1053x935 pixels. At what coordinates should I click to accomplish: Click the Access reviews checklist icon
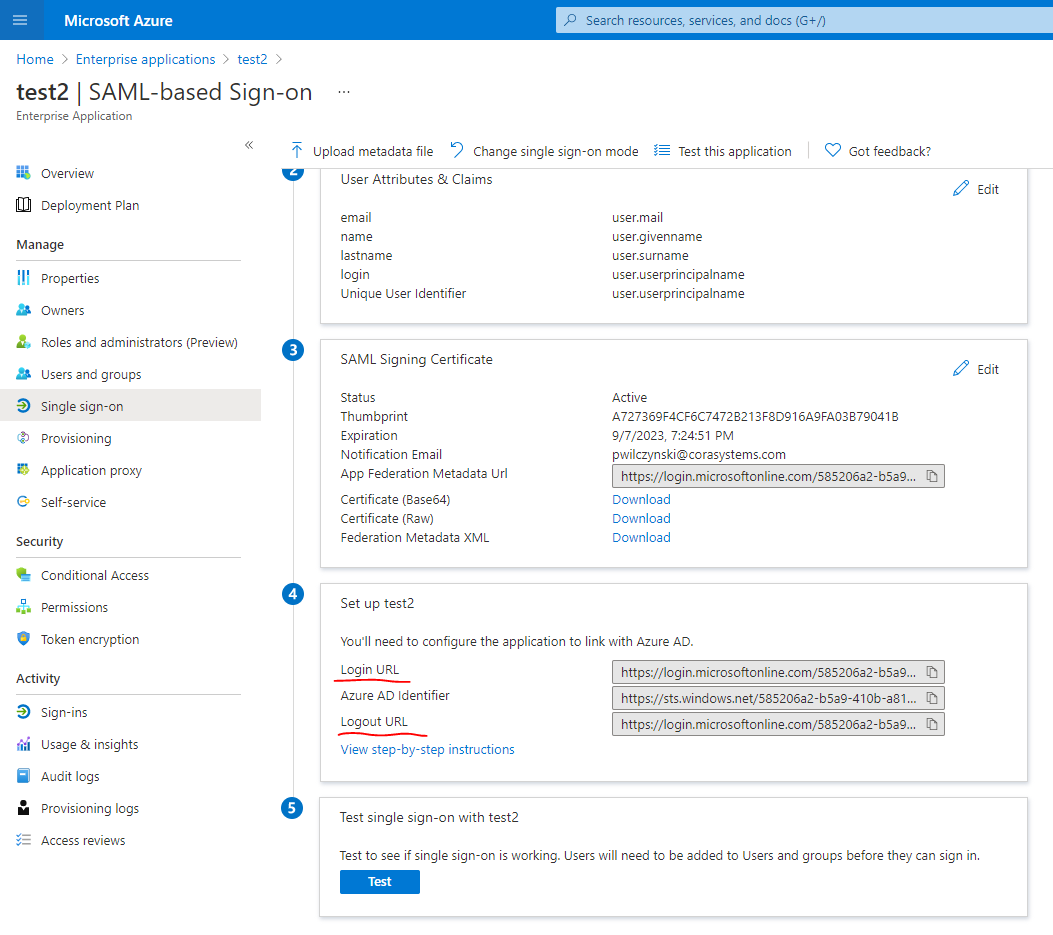[x=24, y=840]
